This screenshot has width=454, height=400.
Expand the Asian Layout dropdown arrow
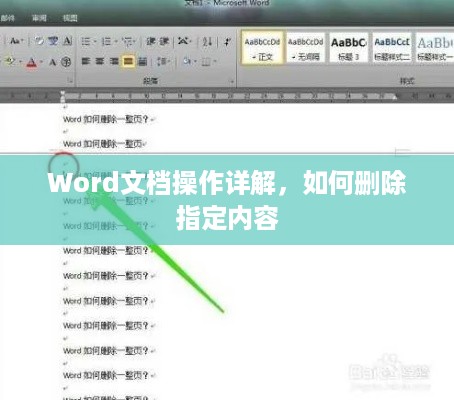190,42
